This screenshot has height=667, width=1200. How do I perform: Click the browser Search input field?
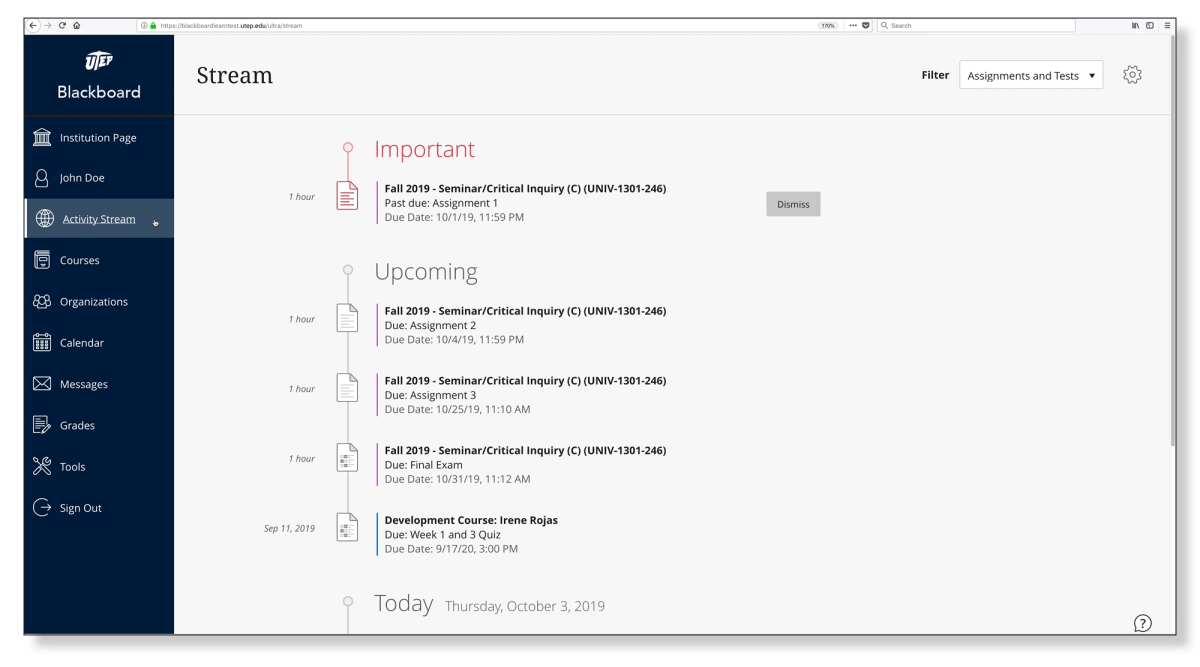coord(975,25)
